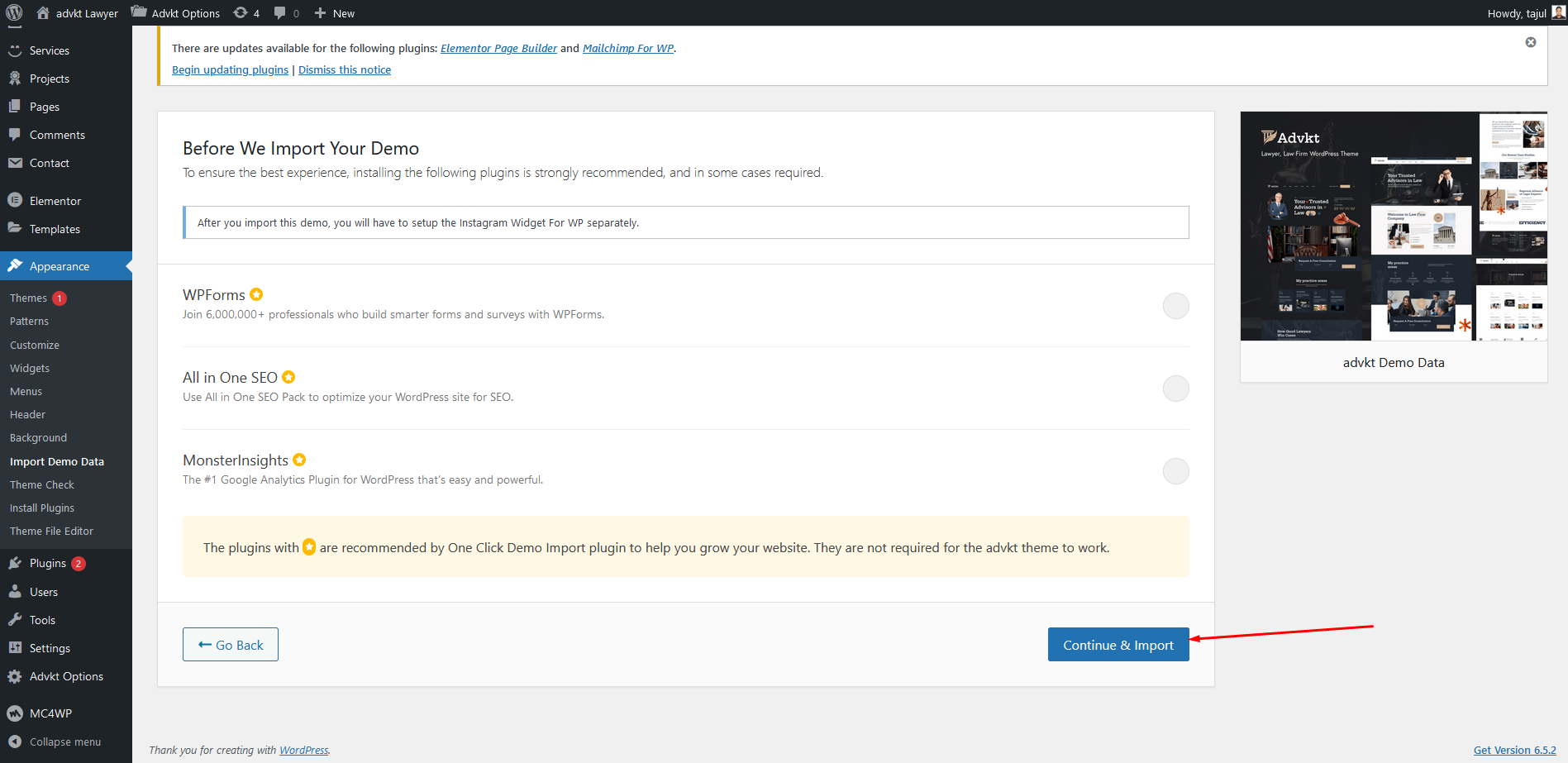Viewport: 1568px width, 763px height.
Task: Select Install Plugins in Appearance submenu
Action: (42, 508)
